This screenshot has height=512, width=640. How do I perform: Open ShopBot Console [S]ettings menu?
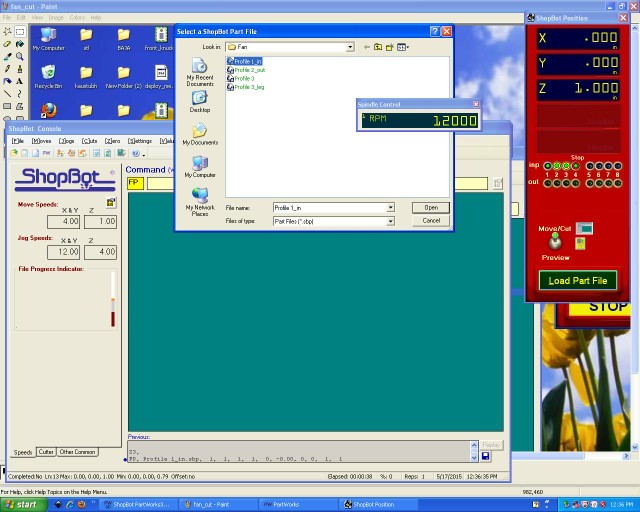(140, 141)
